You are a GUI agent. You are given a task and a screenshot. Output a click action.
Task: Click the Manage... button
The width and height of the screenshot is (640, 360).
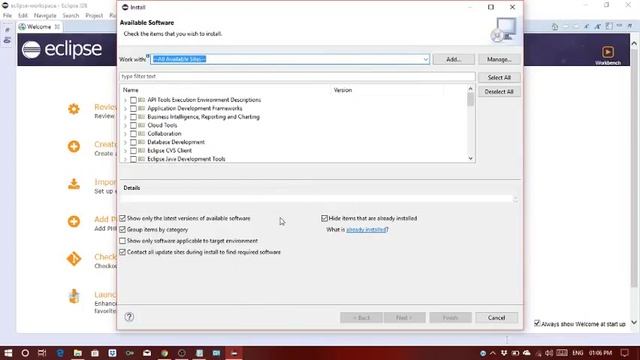(499, 59)
